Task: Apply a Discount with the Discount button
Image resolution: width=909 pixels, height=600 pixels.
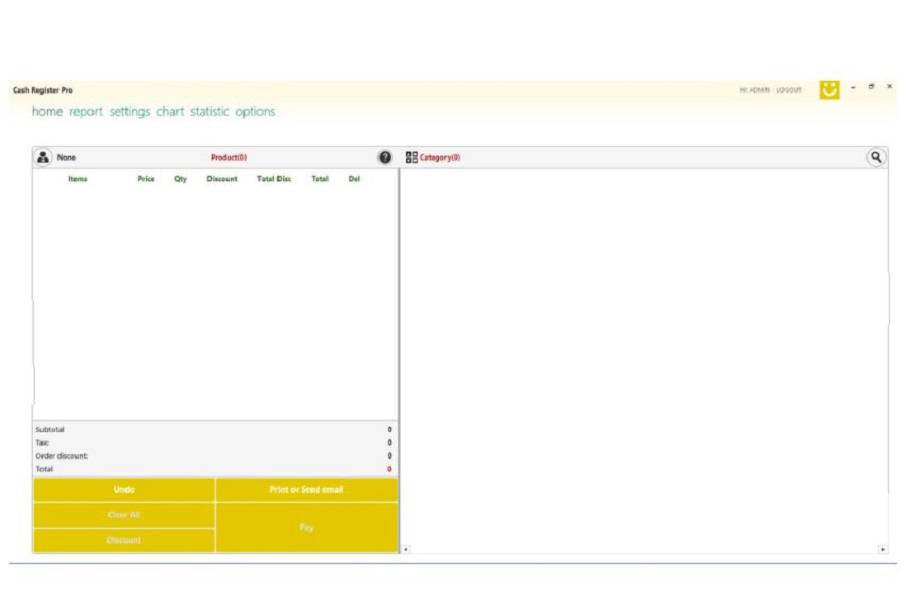Action: 122,541
